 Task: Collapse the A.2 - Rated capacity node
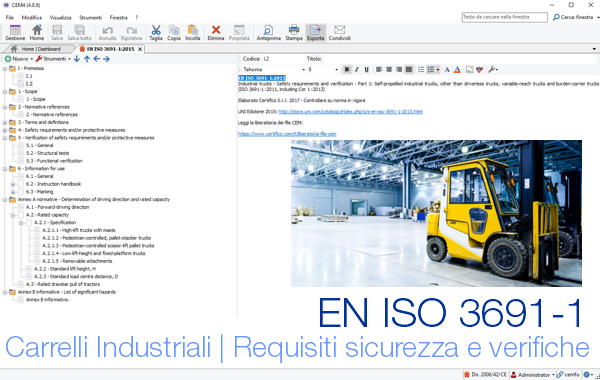click(x=13, y=215)
